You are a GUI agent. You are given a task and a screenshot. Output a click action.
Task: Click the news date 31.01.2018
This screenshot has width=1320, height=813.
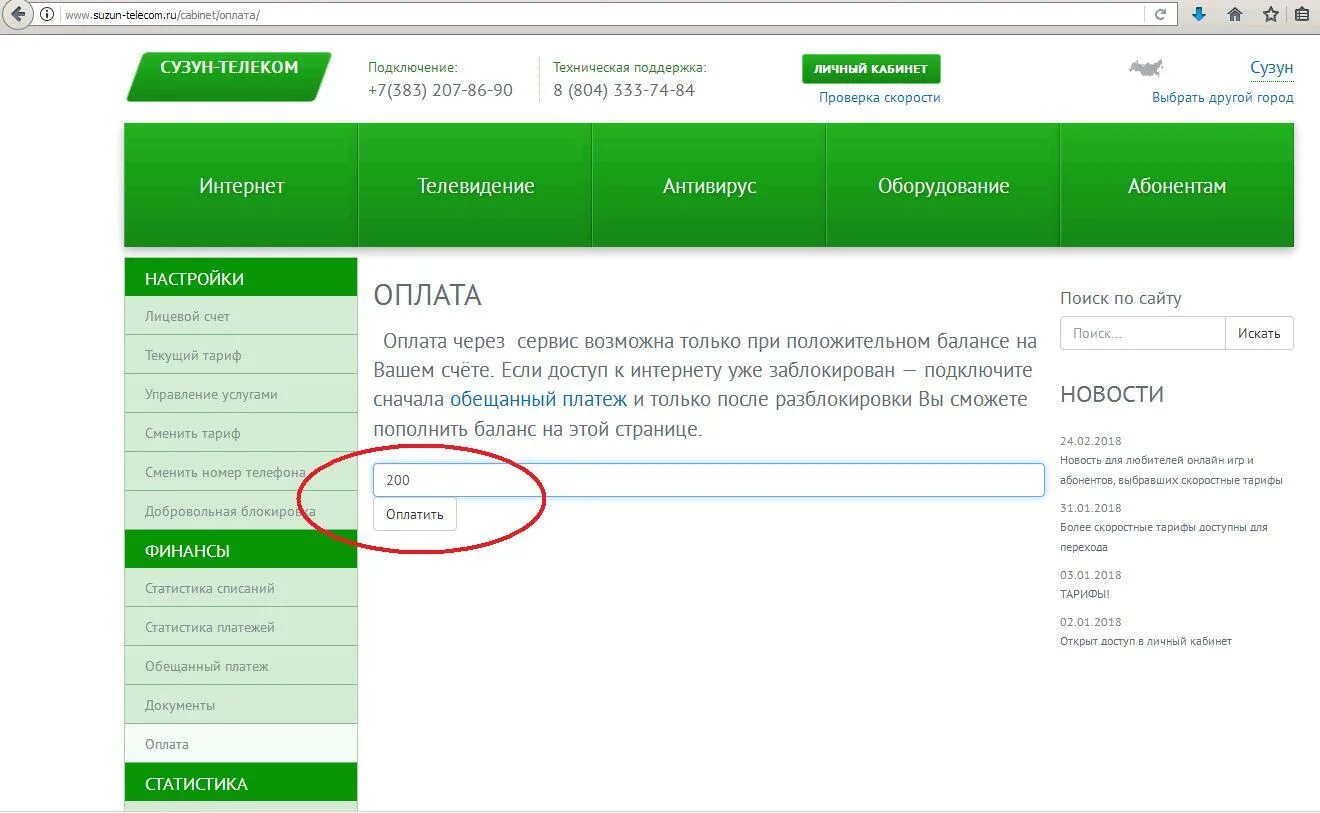coord(1091,508)
